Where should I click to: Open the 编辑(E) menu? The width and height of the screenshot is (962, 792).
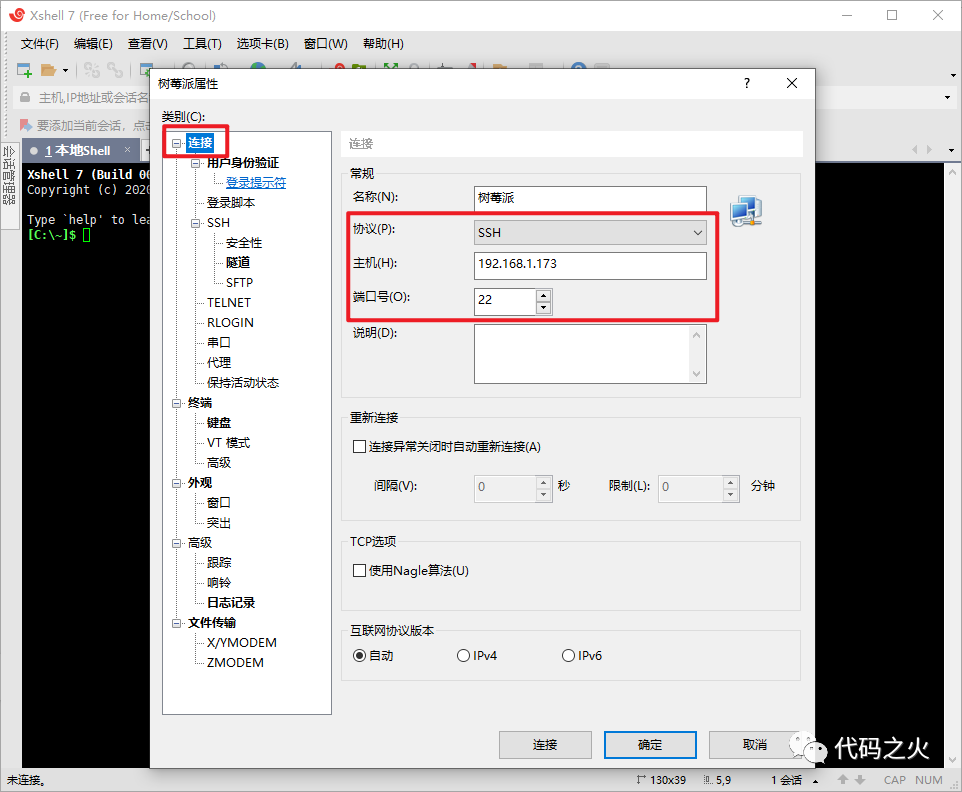[93, 44]
